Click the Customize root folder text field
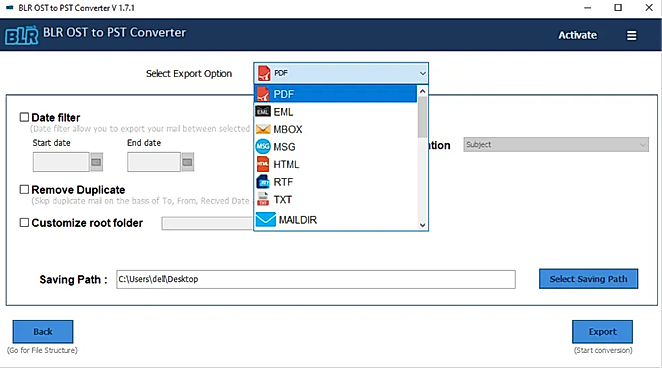Screen dimensions: 662x368 point(207,223)
